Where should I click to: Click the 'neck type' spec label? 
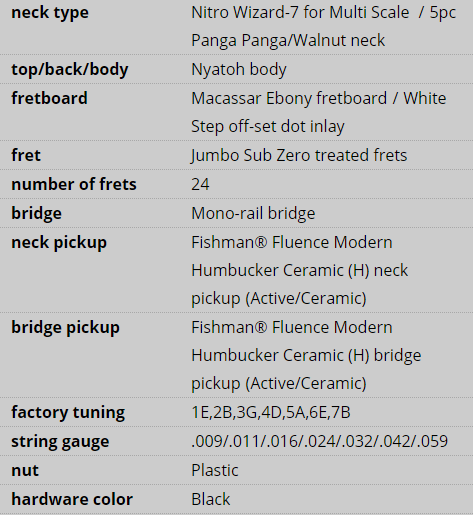tap(50, 13)
